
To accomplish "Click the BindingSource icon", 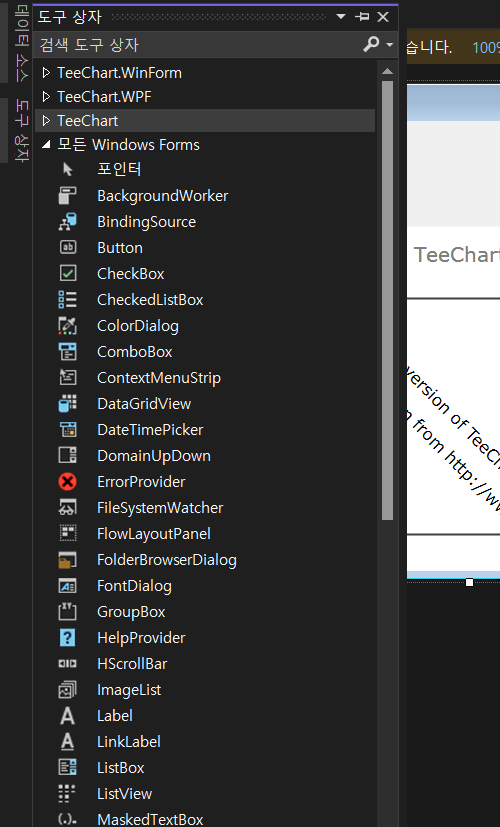I will point(68,222).
